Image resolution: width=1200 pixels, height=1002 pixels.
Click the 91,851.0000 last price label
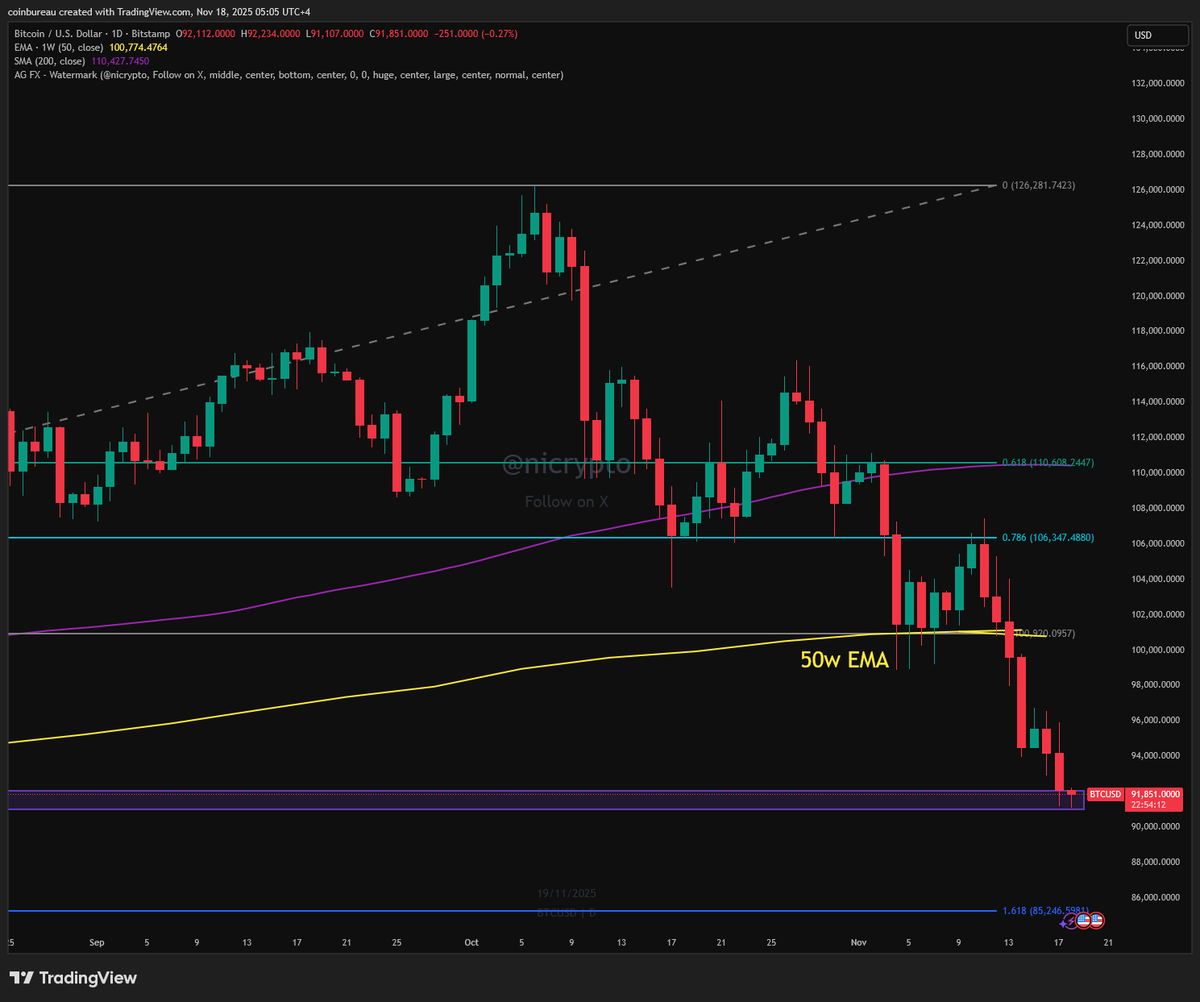pos(1154,792)
